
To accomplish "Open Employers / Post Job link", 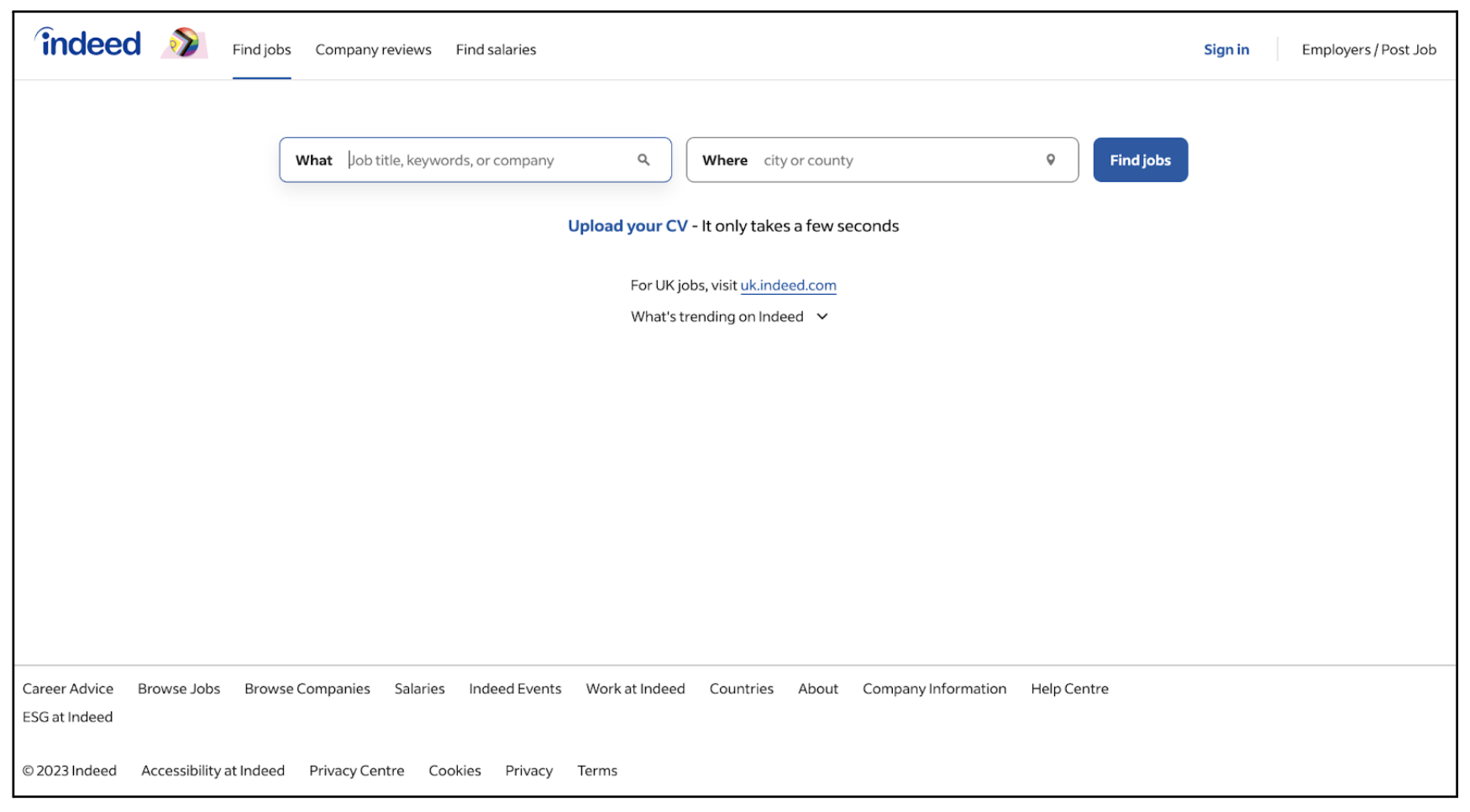I will (x=1368, y=50).
